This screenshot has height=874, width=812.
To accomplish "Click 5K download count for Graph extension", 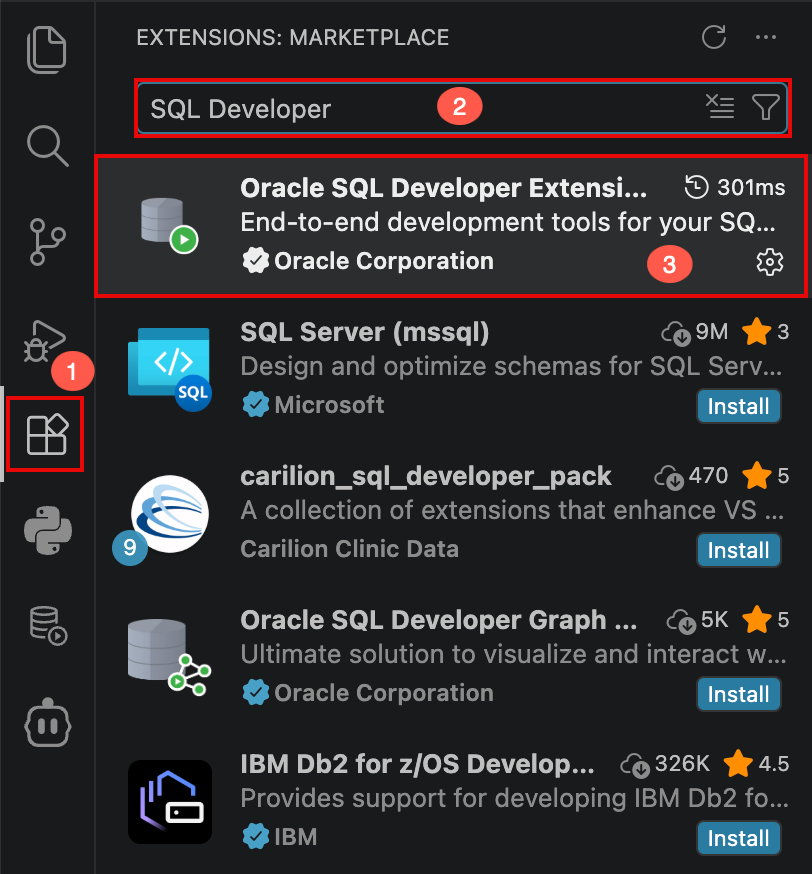I will [697, 620].
